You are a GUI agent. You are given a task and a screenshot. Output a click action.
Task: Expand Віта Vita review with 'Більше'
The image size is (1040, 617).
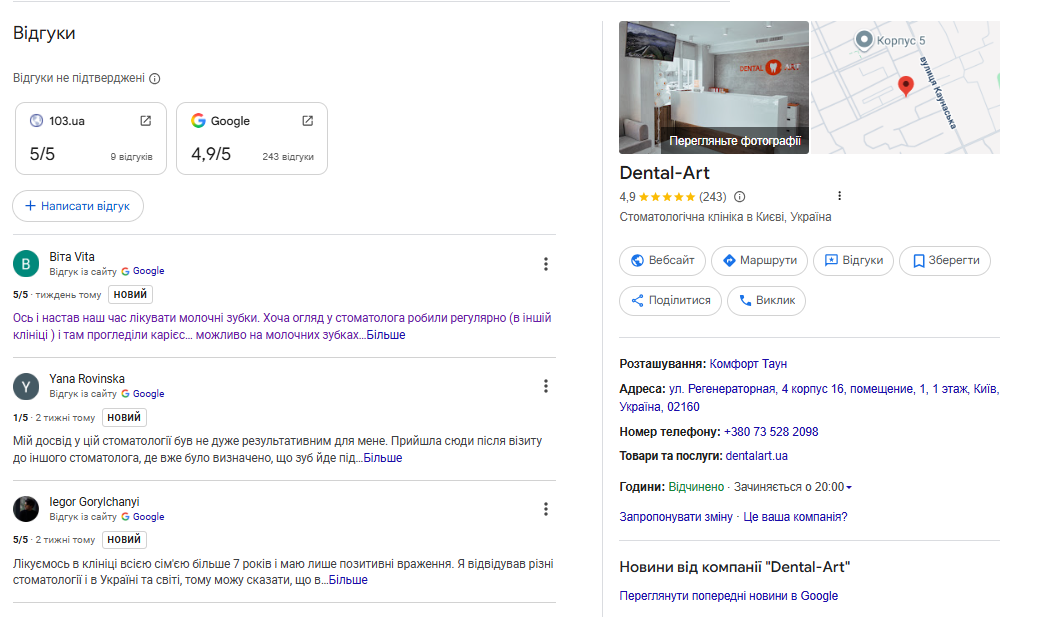coord(386,335)
